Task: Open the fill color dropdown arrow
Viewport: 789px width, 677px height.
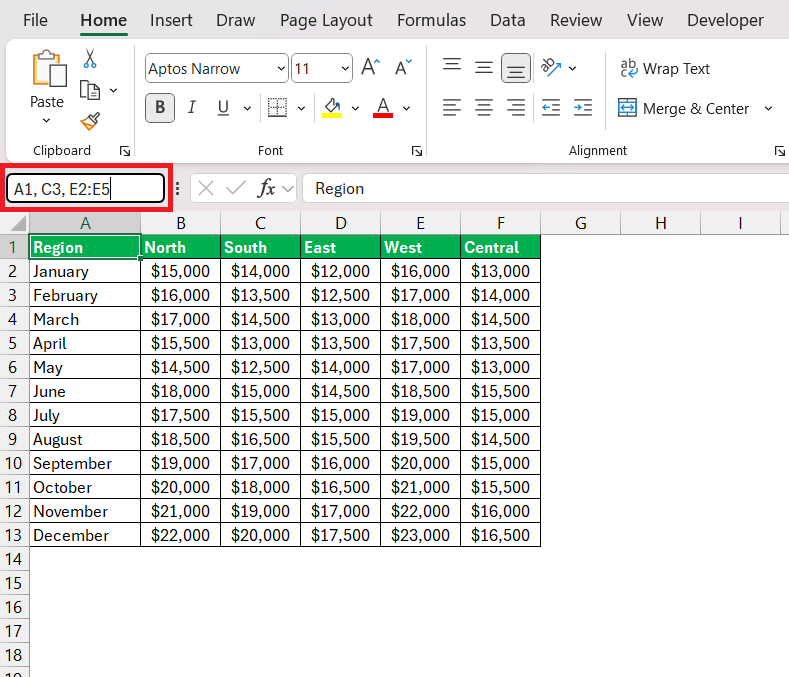Action: pos(355,108)
